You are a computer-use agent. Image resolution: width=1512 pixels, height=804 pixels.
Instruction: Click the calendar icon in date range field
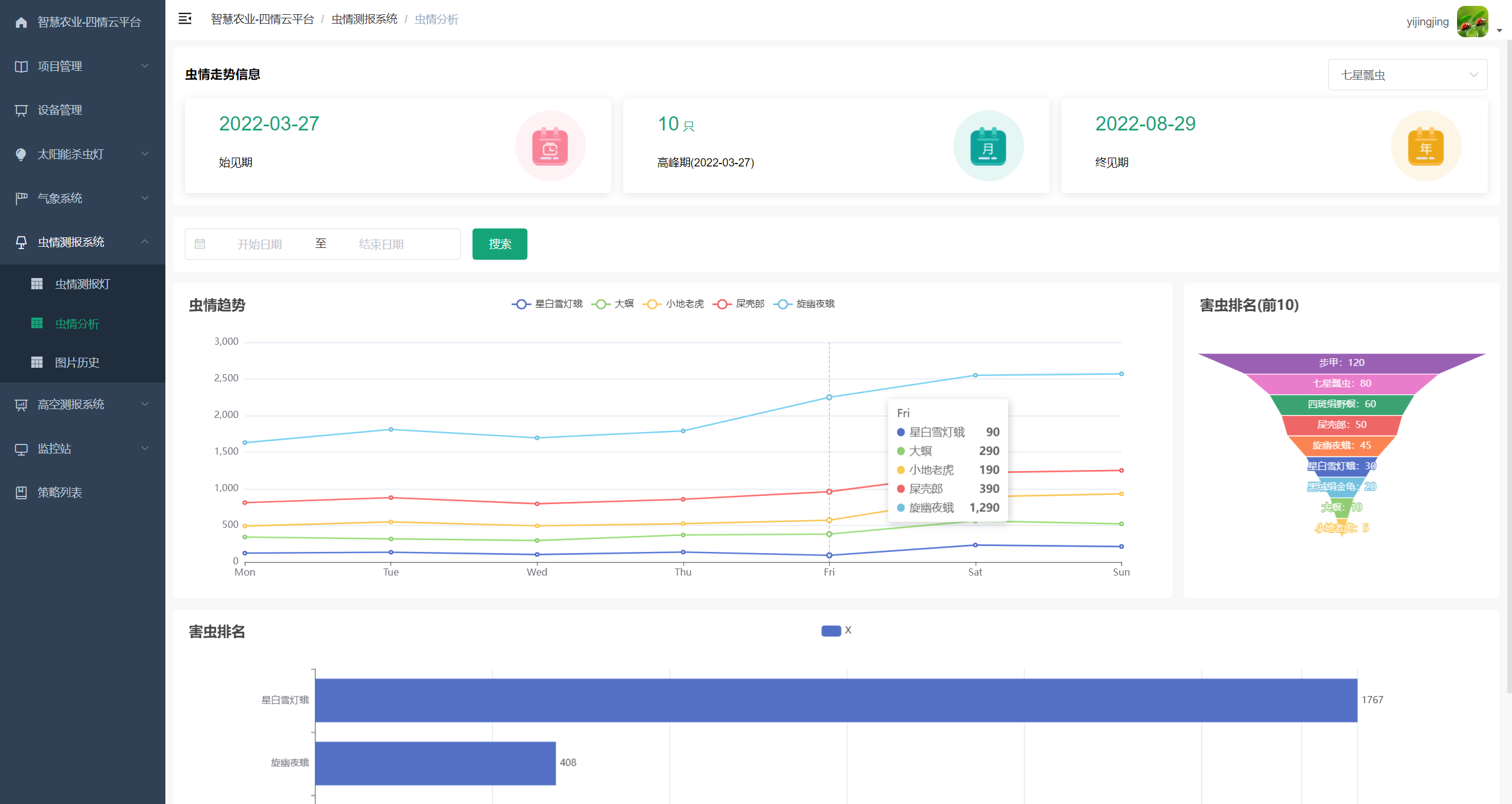[x=200, y=244]
